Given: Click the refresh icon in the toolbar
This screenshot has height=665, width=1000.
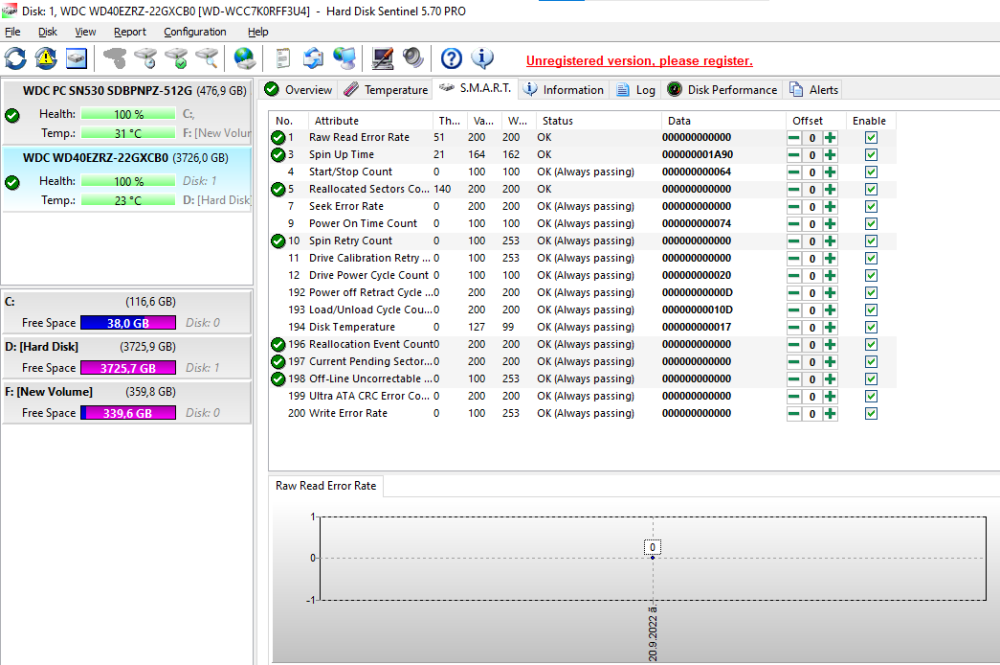Looking at the screenshot, I should pyautogui.click(x=16, y=58).
